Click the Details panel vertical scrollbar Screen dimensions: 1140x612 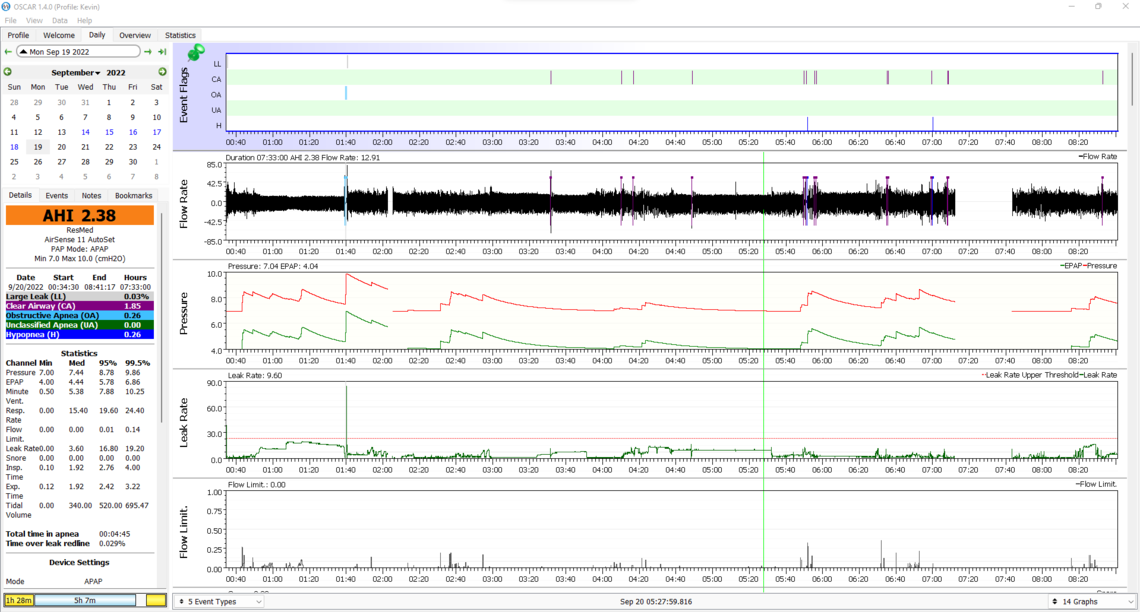[162, 320]
